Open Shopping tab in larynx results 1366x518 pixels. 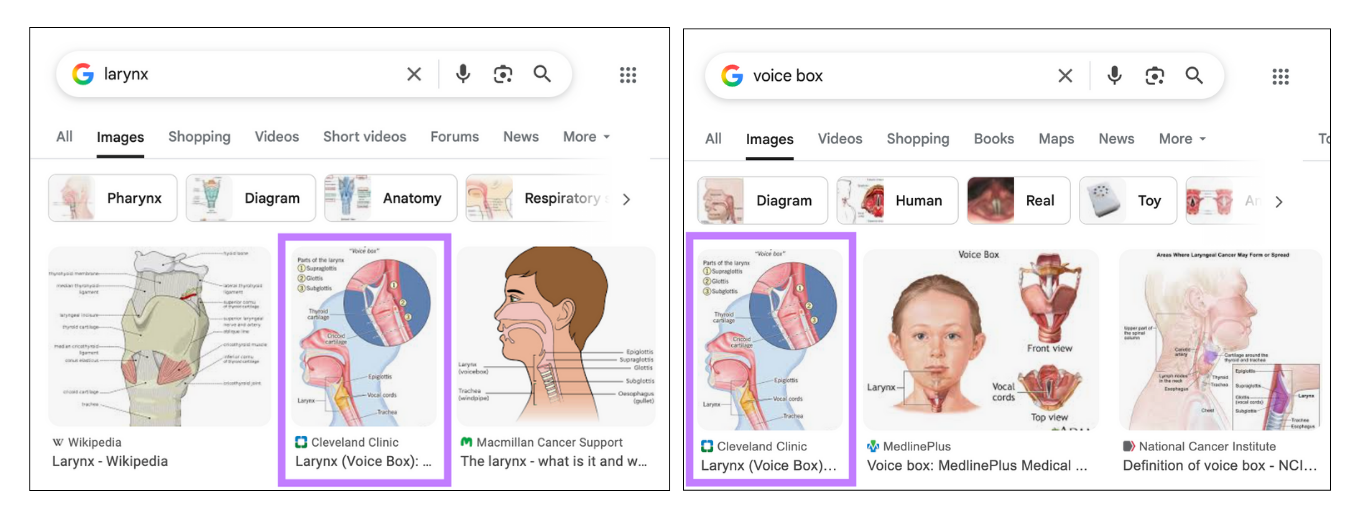tap(199, 137)
